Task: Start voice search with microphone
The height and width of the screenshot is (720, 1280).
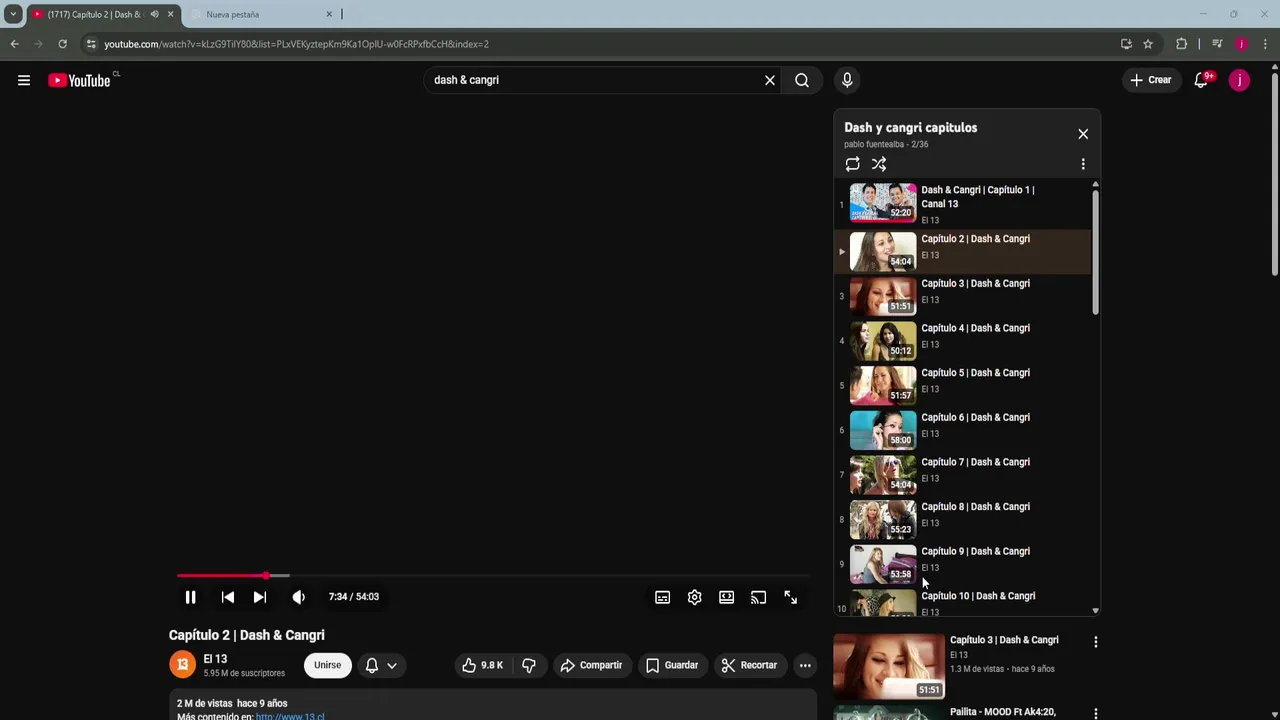Action: (x=847, y=80)
